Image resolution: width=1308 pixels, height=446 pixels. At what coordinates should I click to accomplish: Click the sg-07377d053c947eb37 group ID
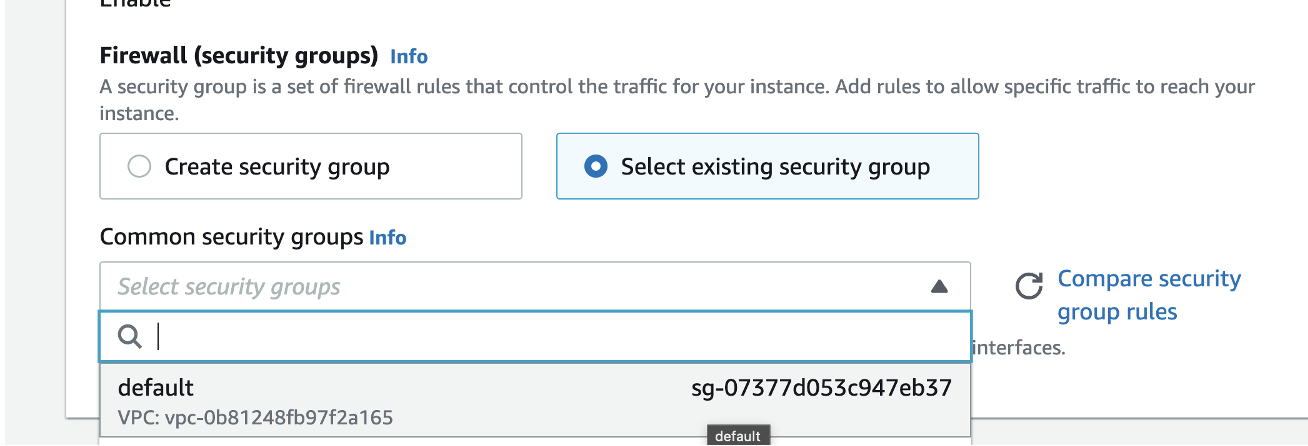(821, 387)
